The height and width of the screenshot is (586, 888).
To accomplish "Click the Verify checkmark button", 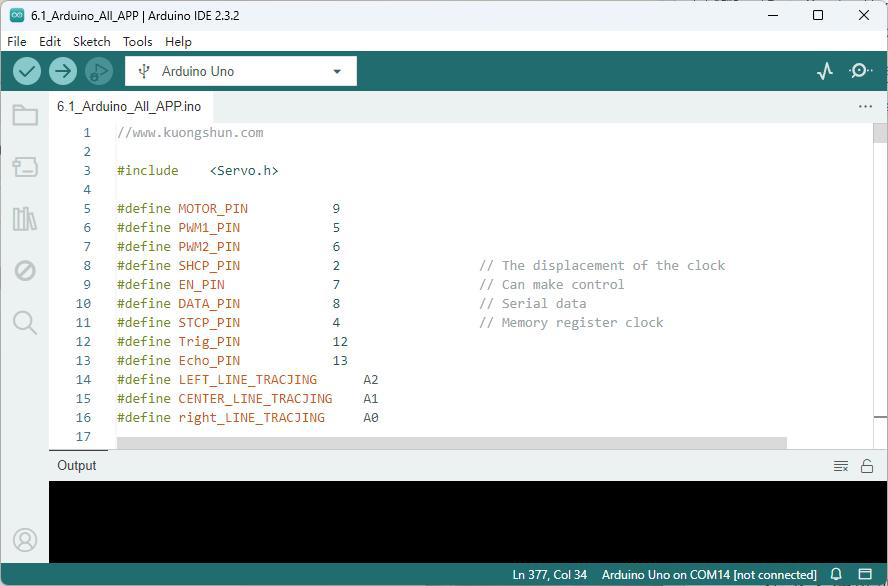I will click(x=27, y=71).
